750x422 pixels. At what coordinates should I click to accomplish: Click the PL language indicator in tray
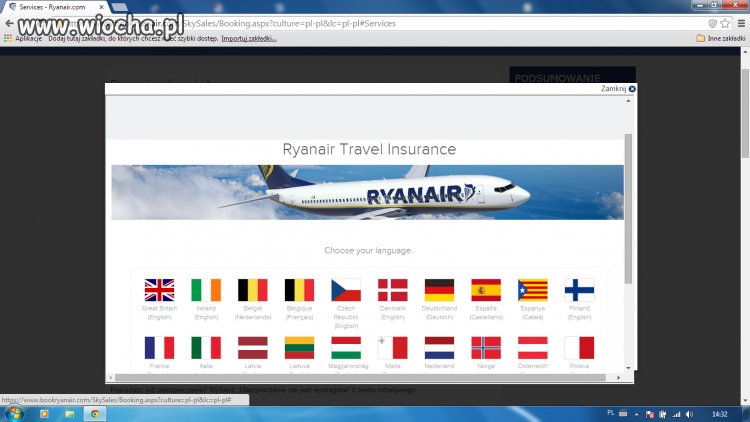pos(610,413)
